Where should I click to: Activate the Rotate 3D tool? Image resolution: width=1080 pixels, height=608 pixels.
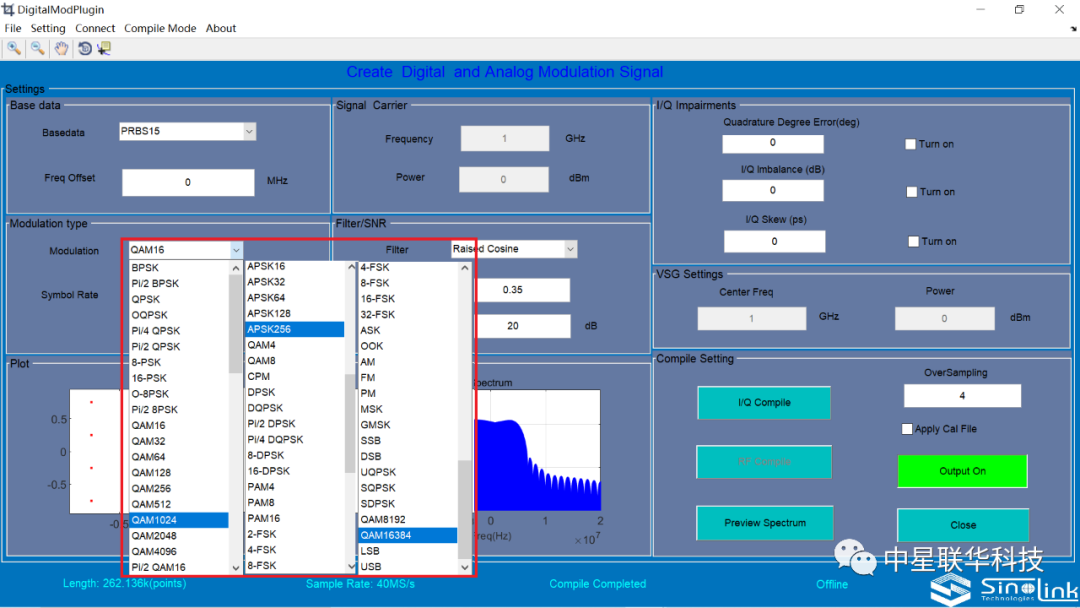click(84, 48)
